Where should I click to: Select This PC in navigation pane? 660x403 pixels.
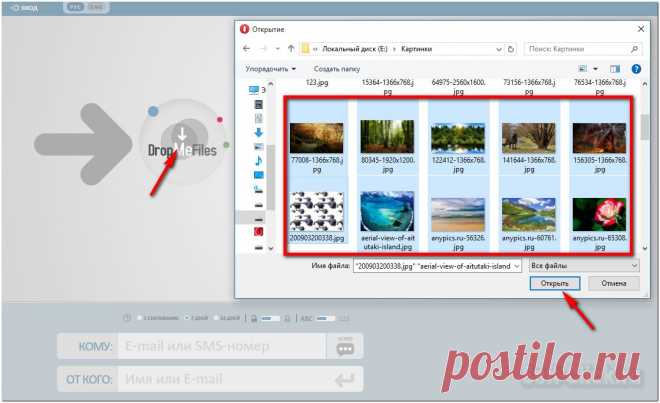pos(257,90)
